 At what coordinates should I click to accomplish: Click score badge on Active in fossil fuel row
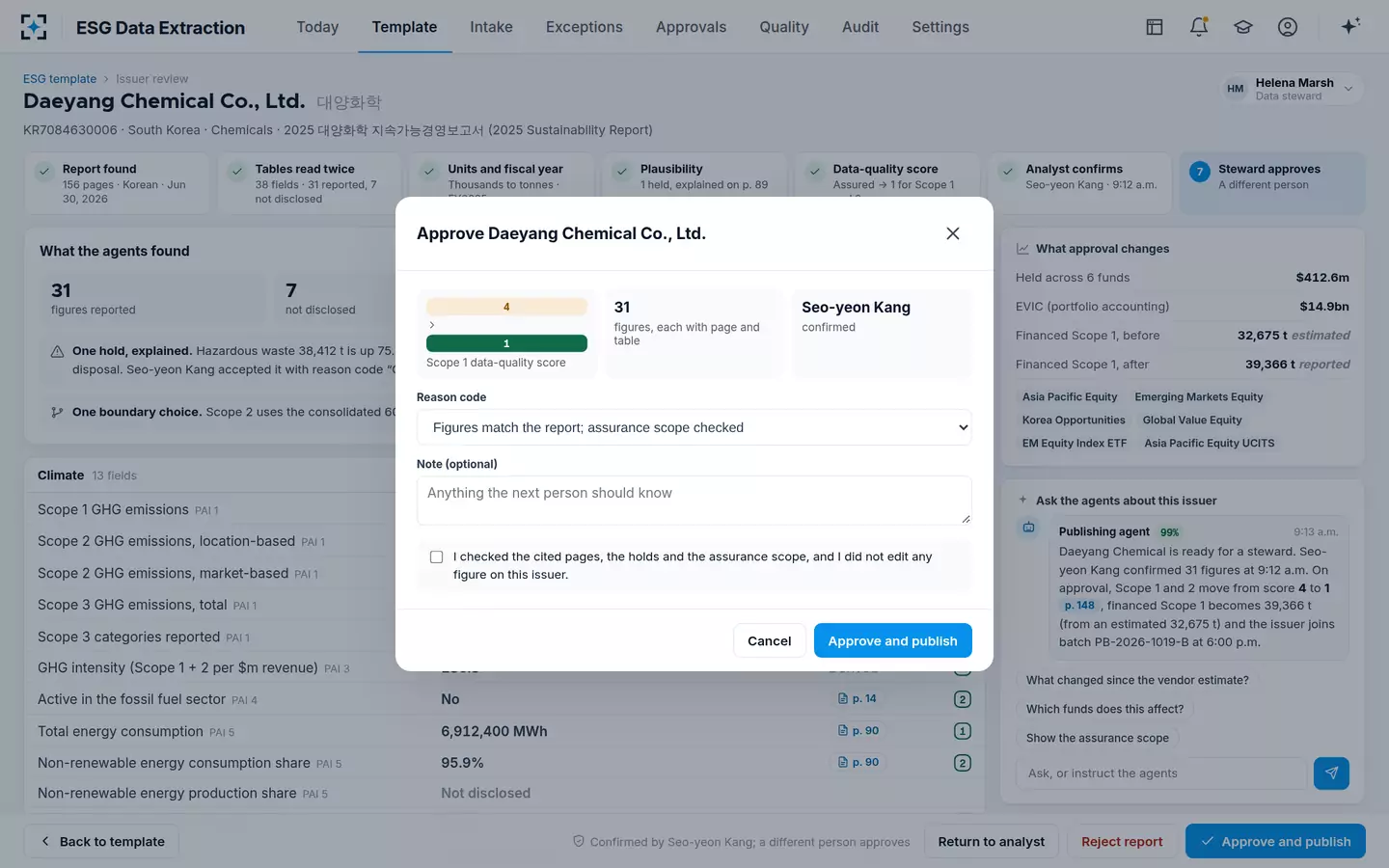point(962,699)
